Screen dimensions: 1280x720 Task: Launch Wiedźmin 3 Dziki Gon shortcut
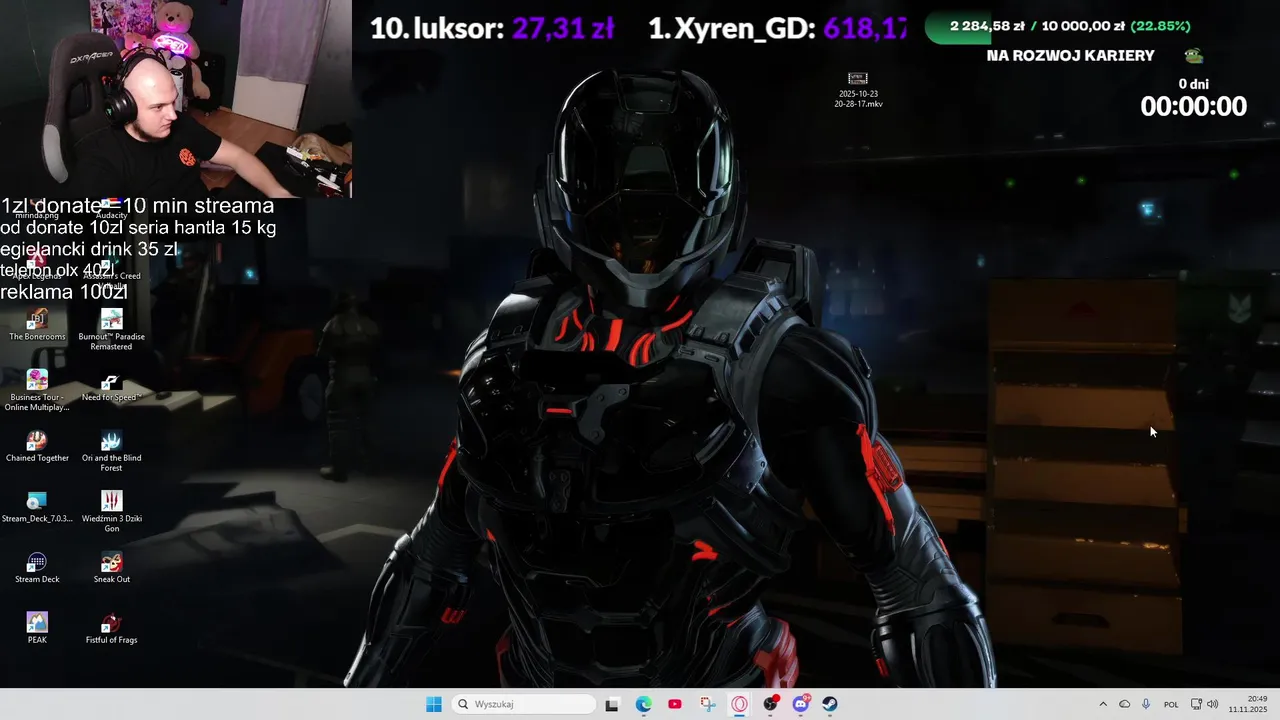click(111, 512)
